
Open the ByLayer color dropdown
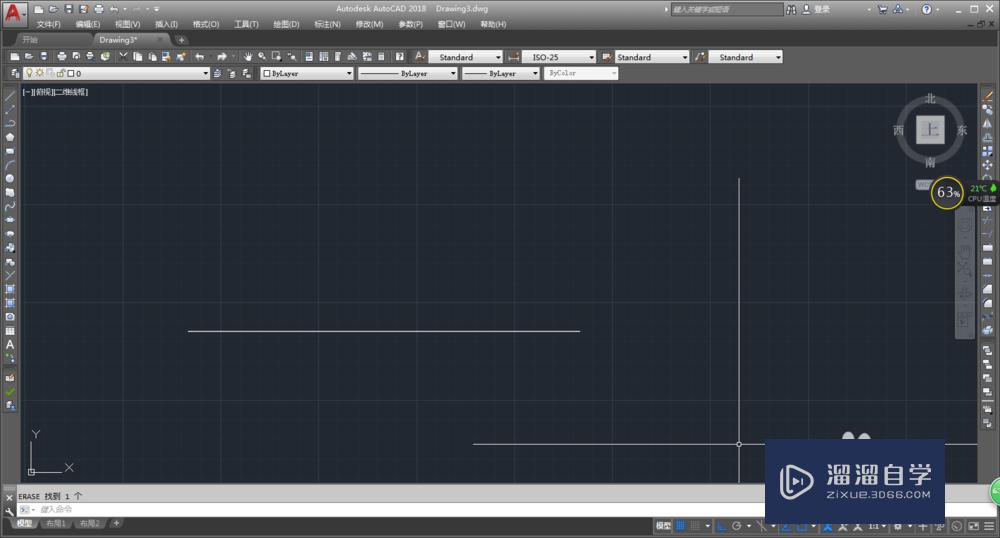click(307, 73)
